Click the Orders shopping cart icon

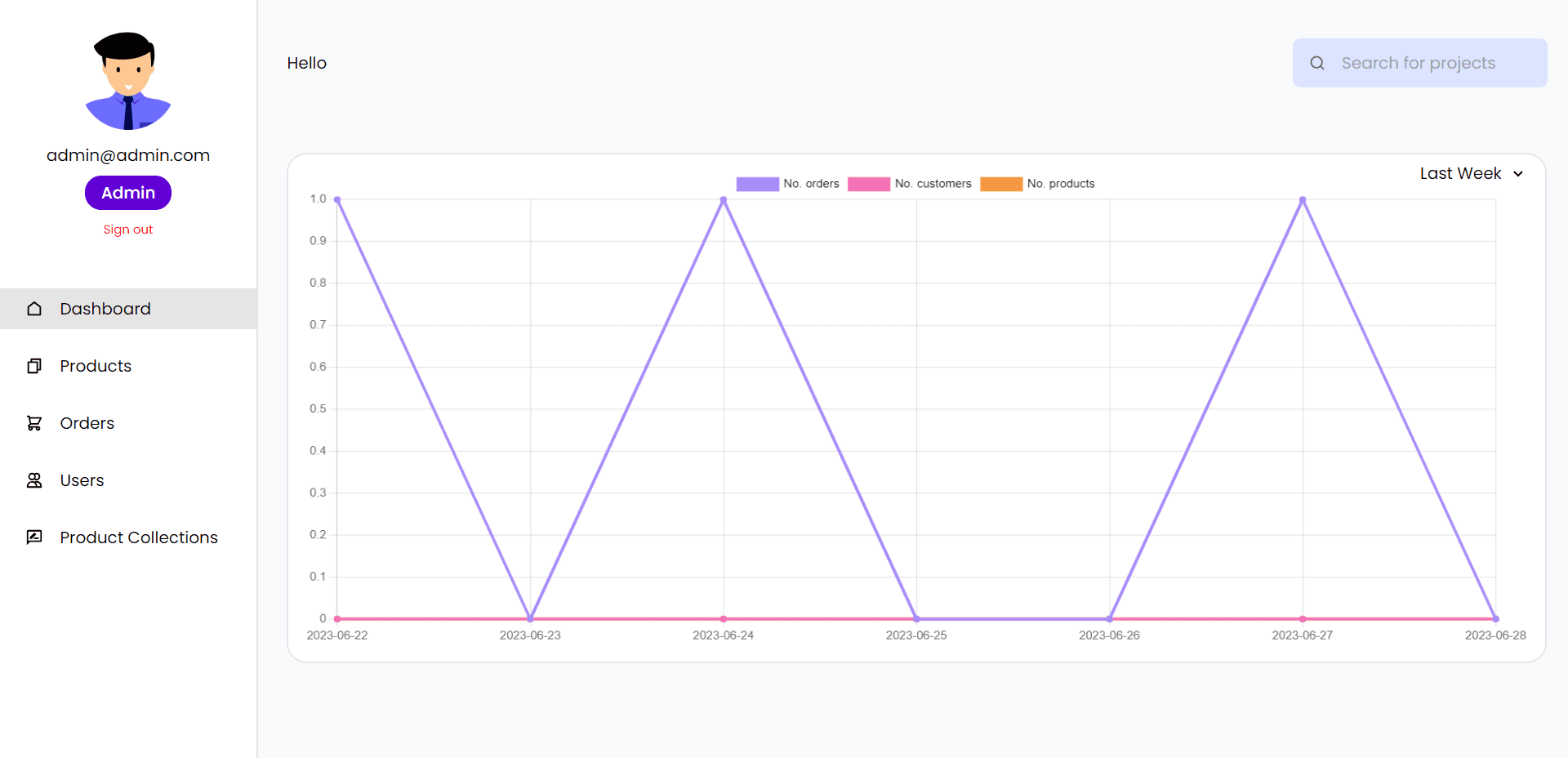tap(33, 422)
